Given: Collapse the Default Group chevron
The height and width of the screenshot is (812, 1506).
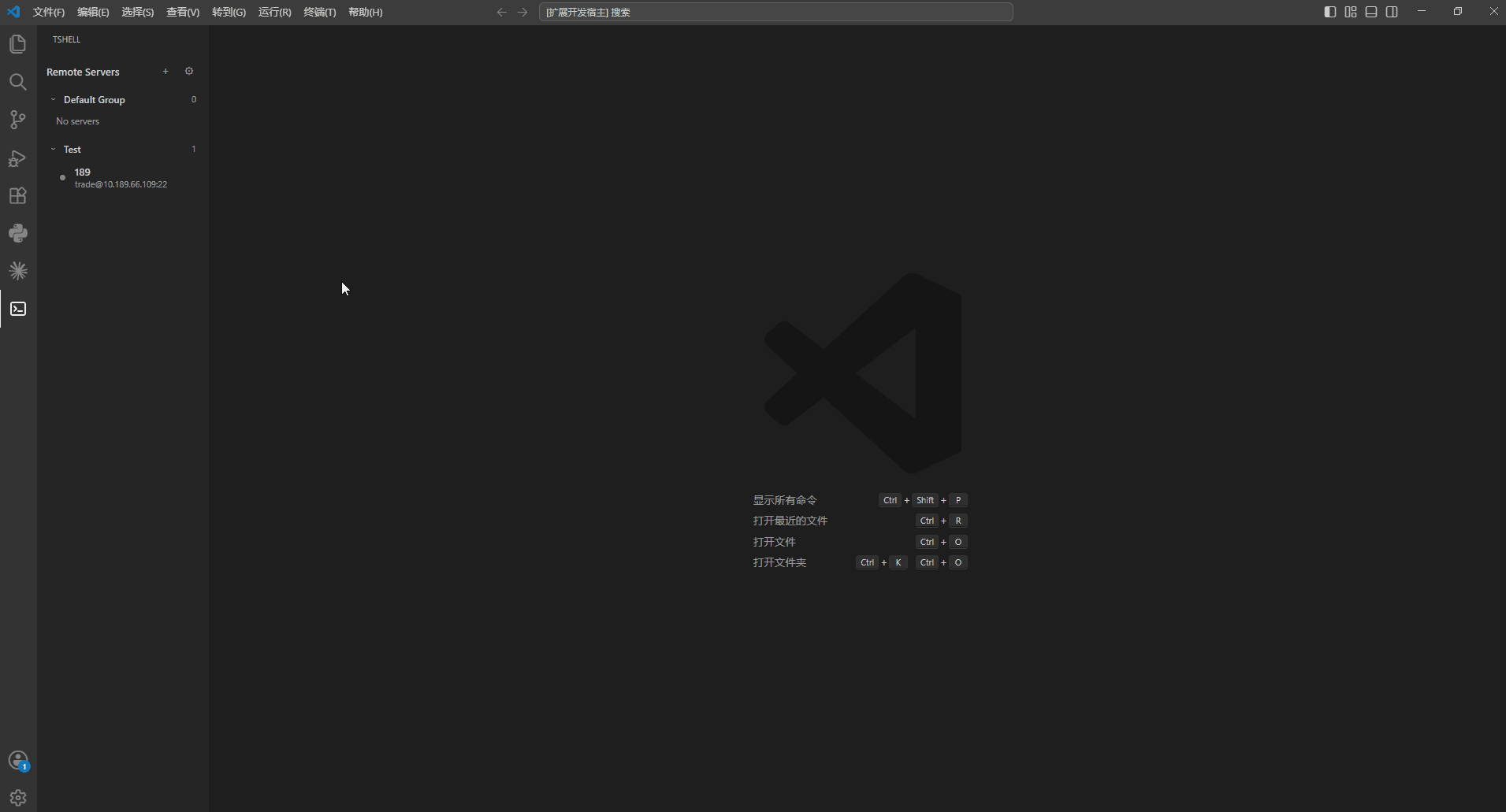Looking at the screenshot, I should pos(53,100).
